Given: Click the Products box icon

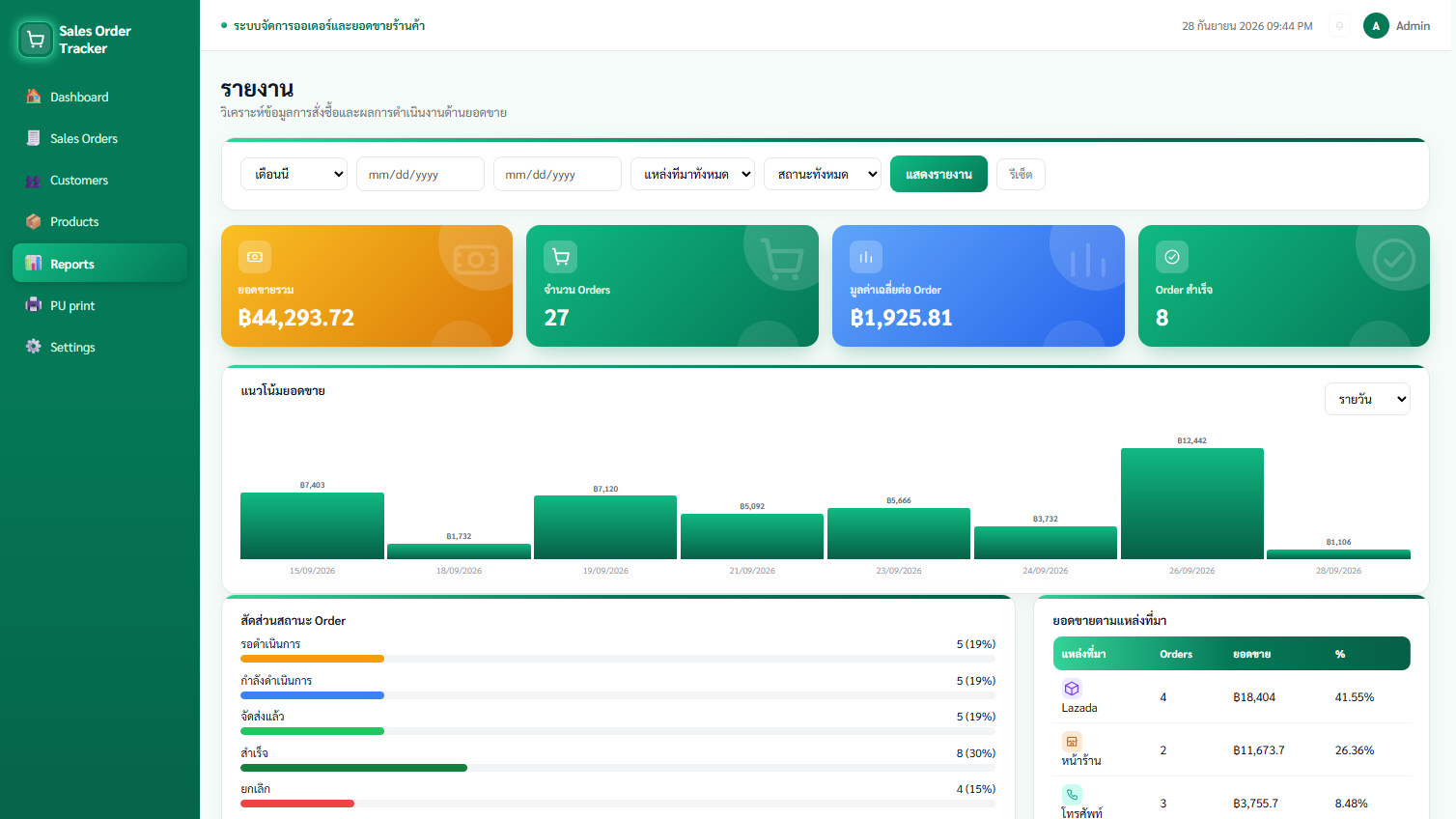Looking at the screenshot, I should pyautogui.click(x=34, y=221).
